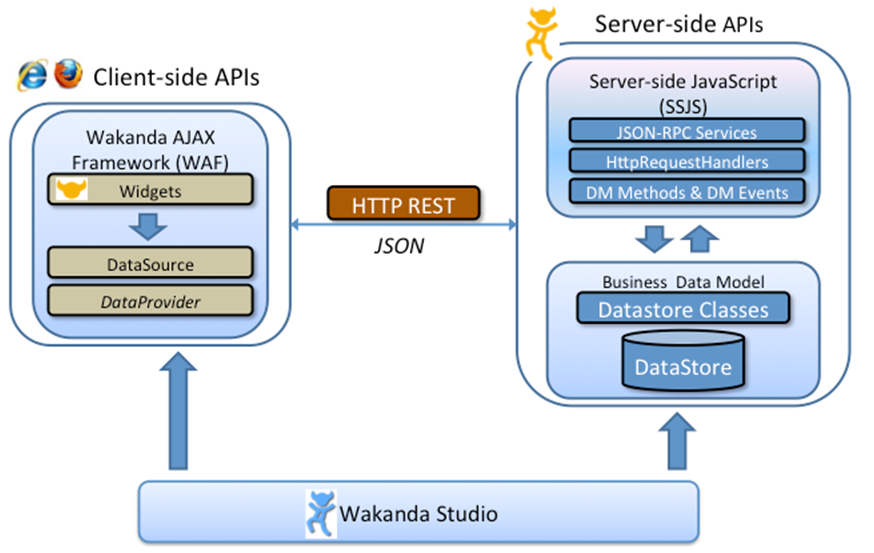The height and width of the screenshot is (553, 874).
Task: Click the HTTP REST label box
Action: [404, 203]
